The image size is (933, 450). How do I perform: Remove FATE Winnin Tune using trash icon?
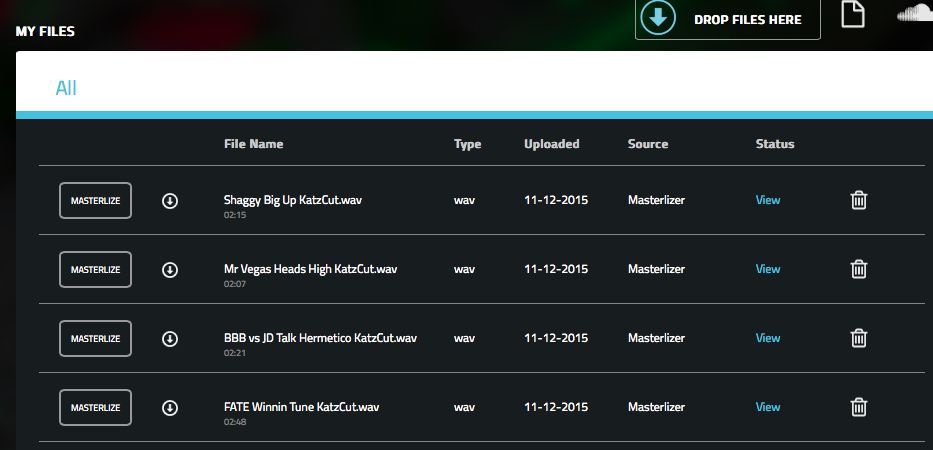[x=858, y=407]
